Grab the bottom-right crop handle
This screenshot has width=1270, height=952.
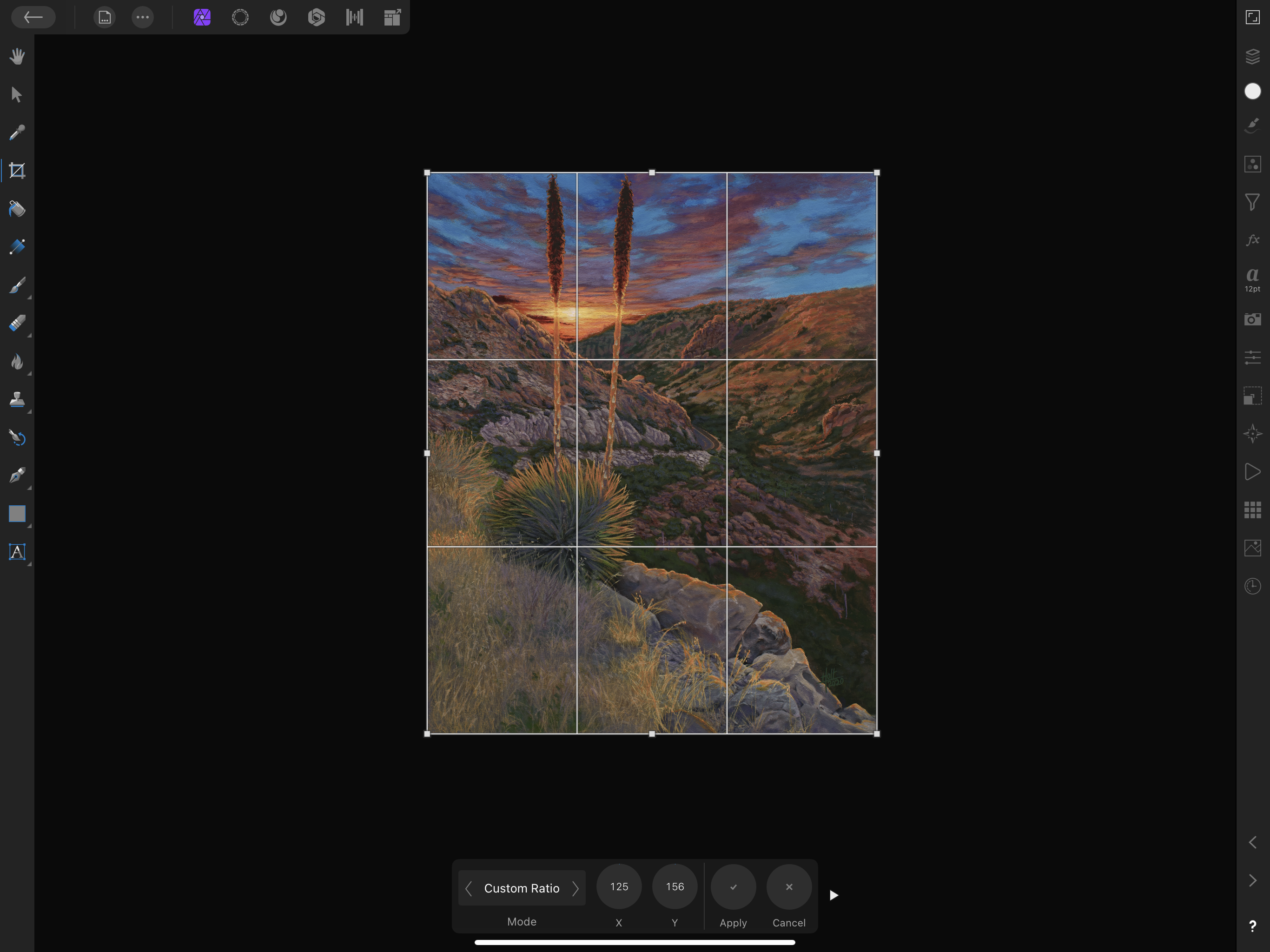click(x=877, y=734)
